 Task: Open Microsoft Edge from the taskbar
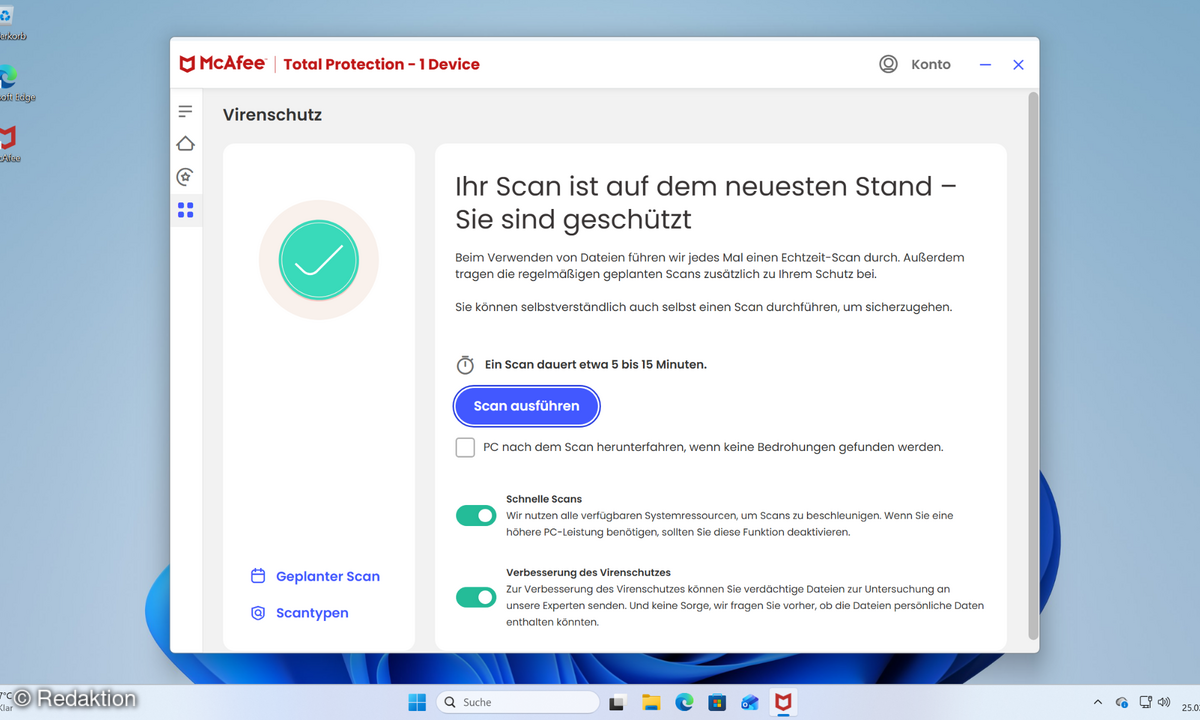684,702
